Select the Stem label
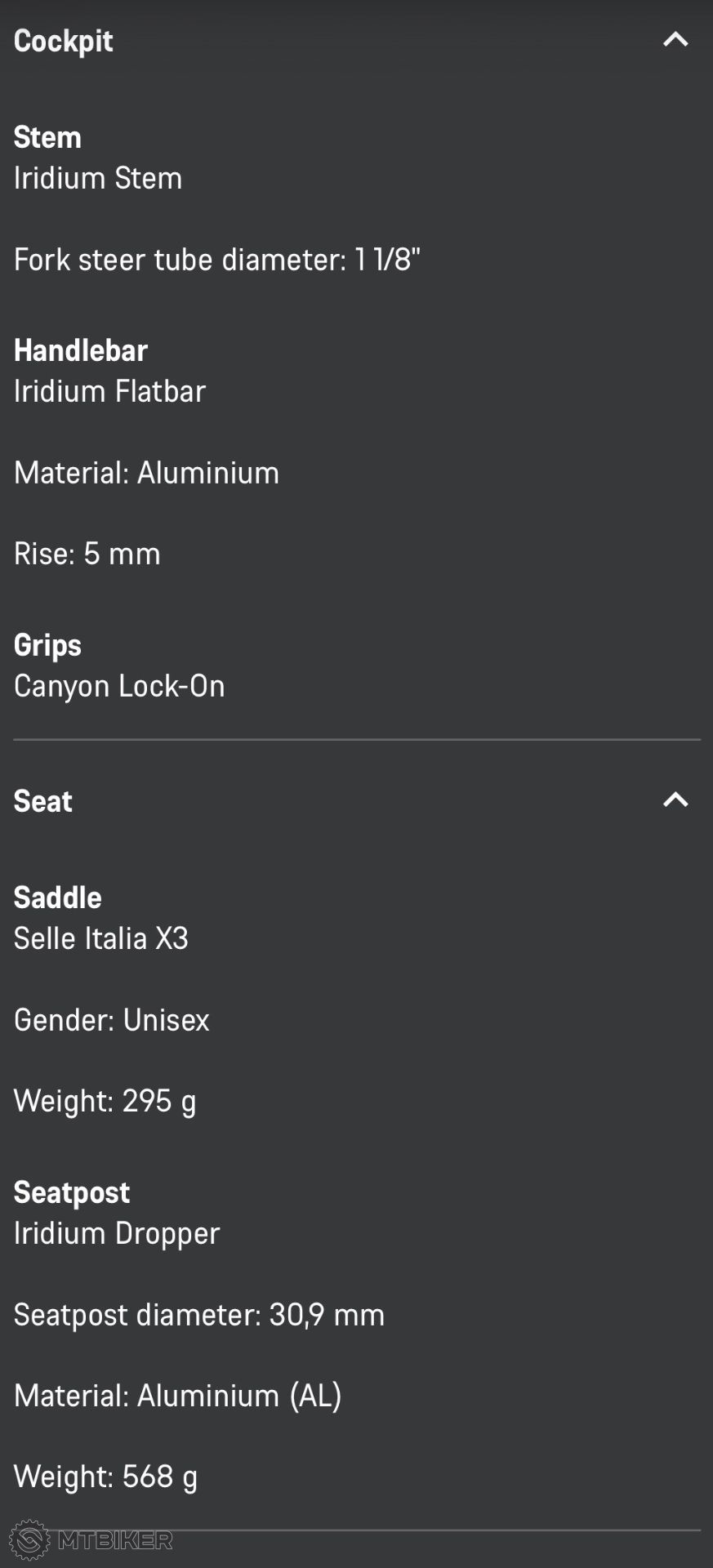713x1568 pixels. click(x=47, y=137)
